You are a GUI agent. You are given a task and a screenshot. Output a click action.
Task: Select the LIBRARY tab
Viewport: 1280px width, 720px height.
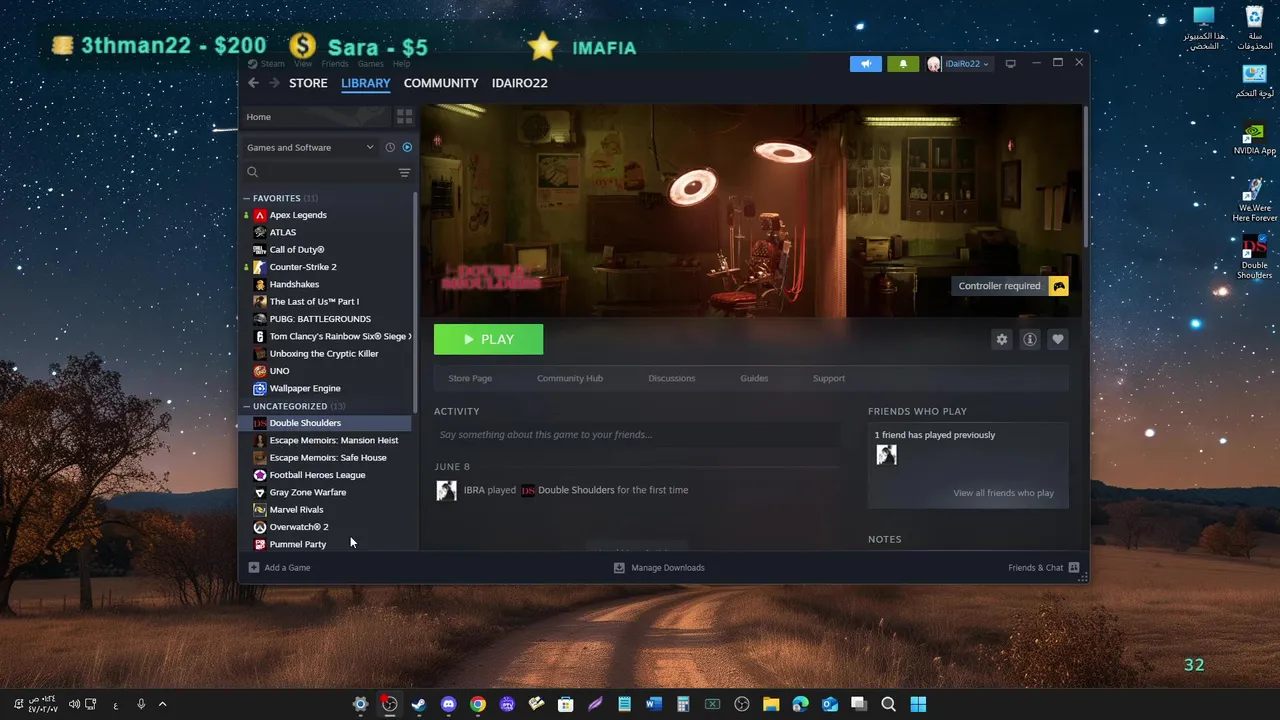click(365, 83)
